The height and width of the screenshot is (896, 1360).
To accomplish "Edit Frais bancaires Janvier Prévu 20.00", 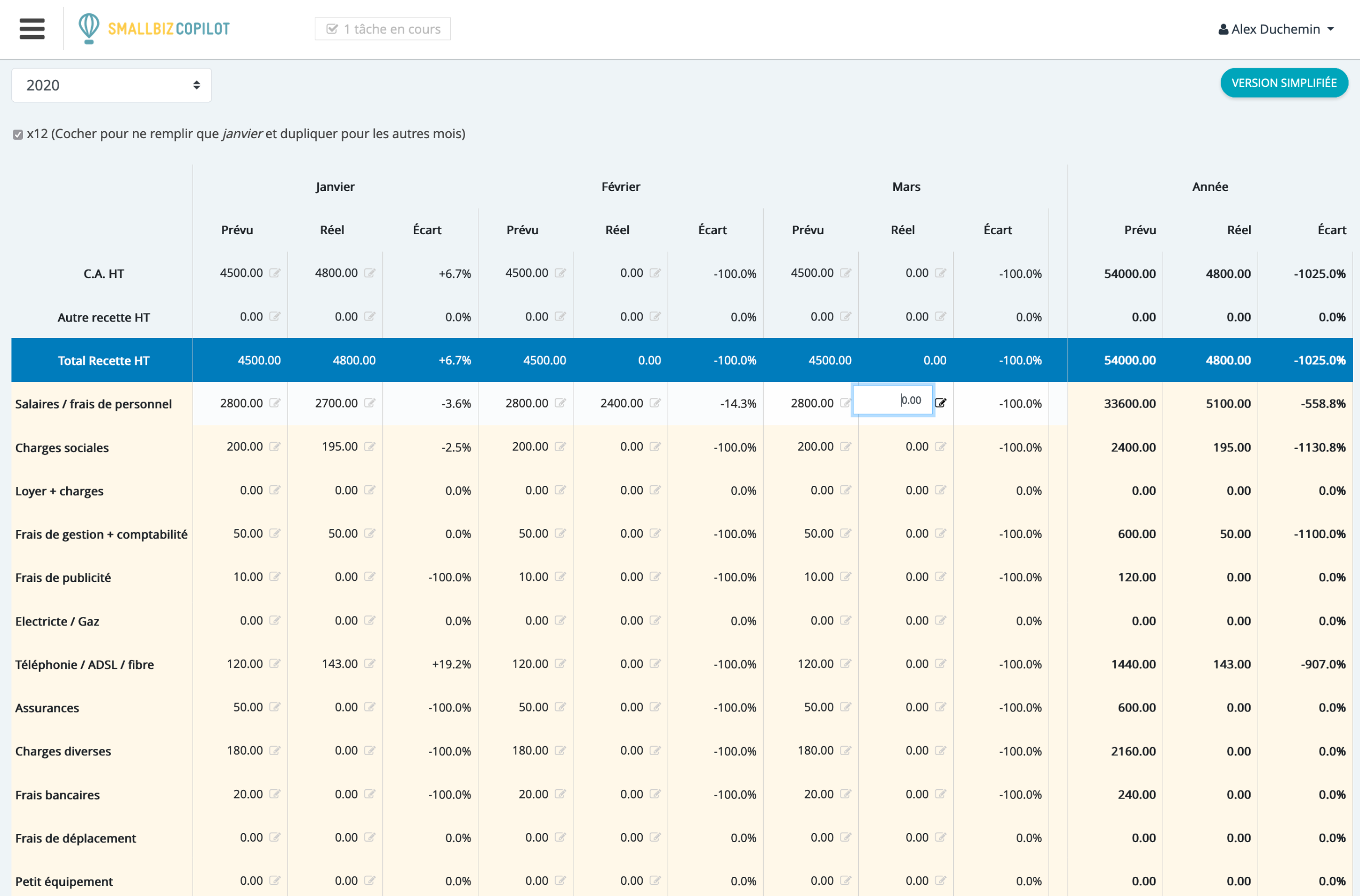I will pyautogui.click(x=275, y=794).
